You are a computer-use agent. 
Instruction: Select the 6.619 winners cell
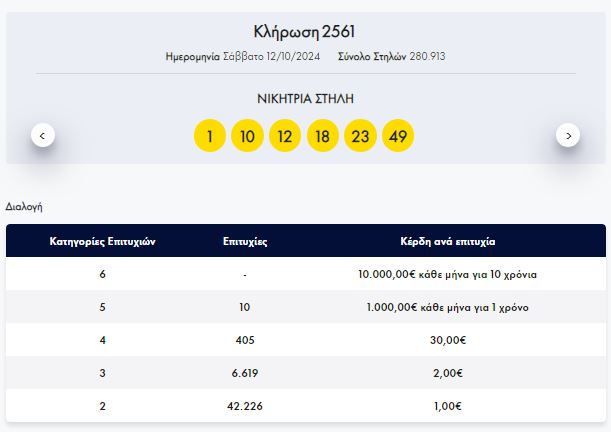click(245, 373)
